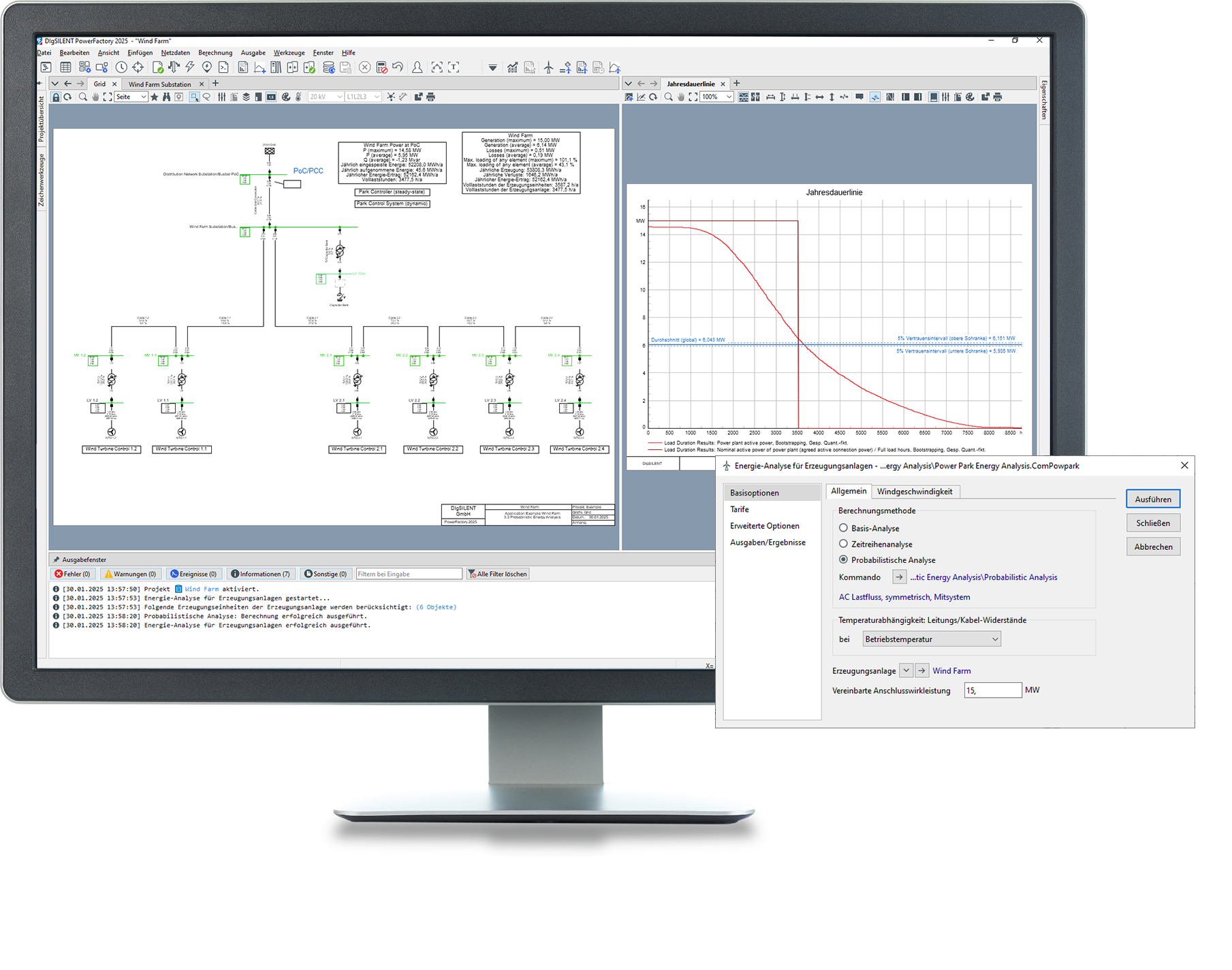Click the undo arrow icon in main toolbar
The image size is (1232, 970).
point(398,67)
